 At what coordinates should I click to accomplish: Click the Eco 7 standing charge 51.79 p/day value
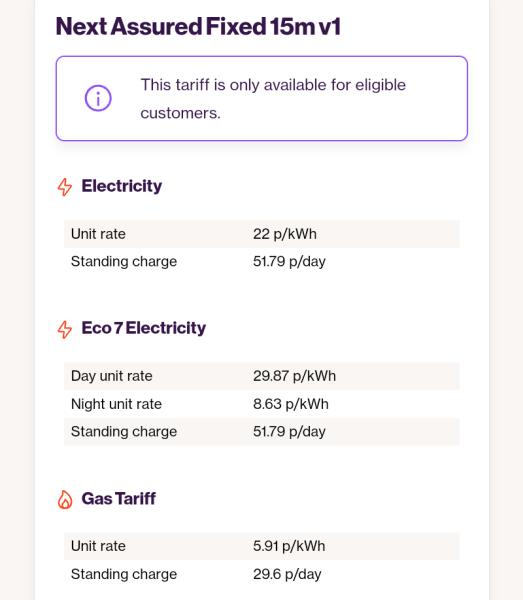pos(289,432)
